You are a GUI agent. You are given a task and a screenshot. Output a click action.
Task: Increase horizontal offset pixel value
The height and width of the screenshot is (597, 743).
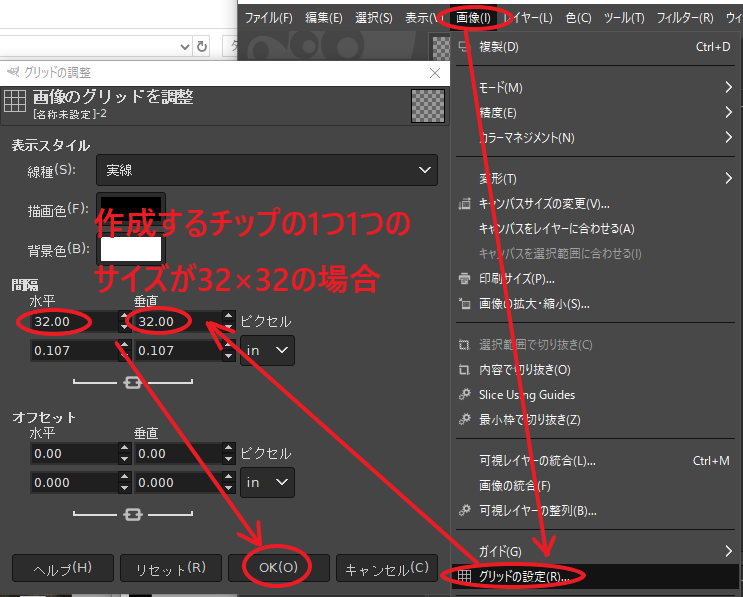[x=125, y=448]
